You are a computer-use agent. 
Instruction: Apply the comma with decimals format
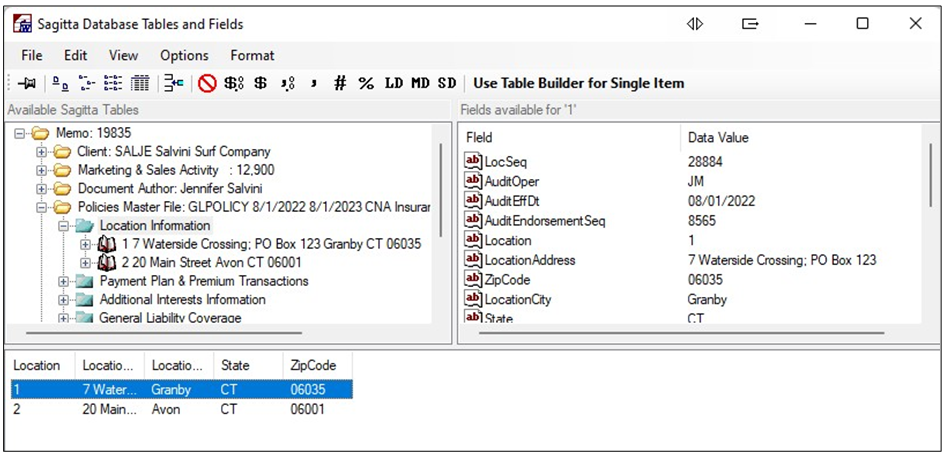pos(288,84)
